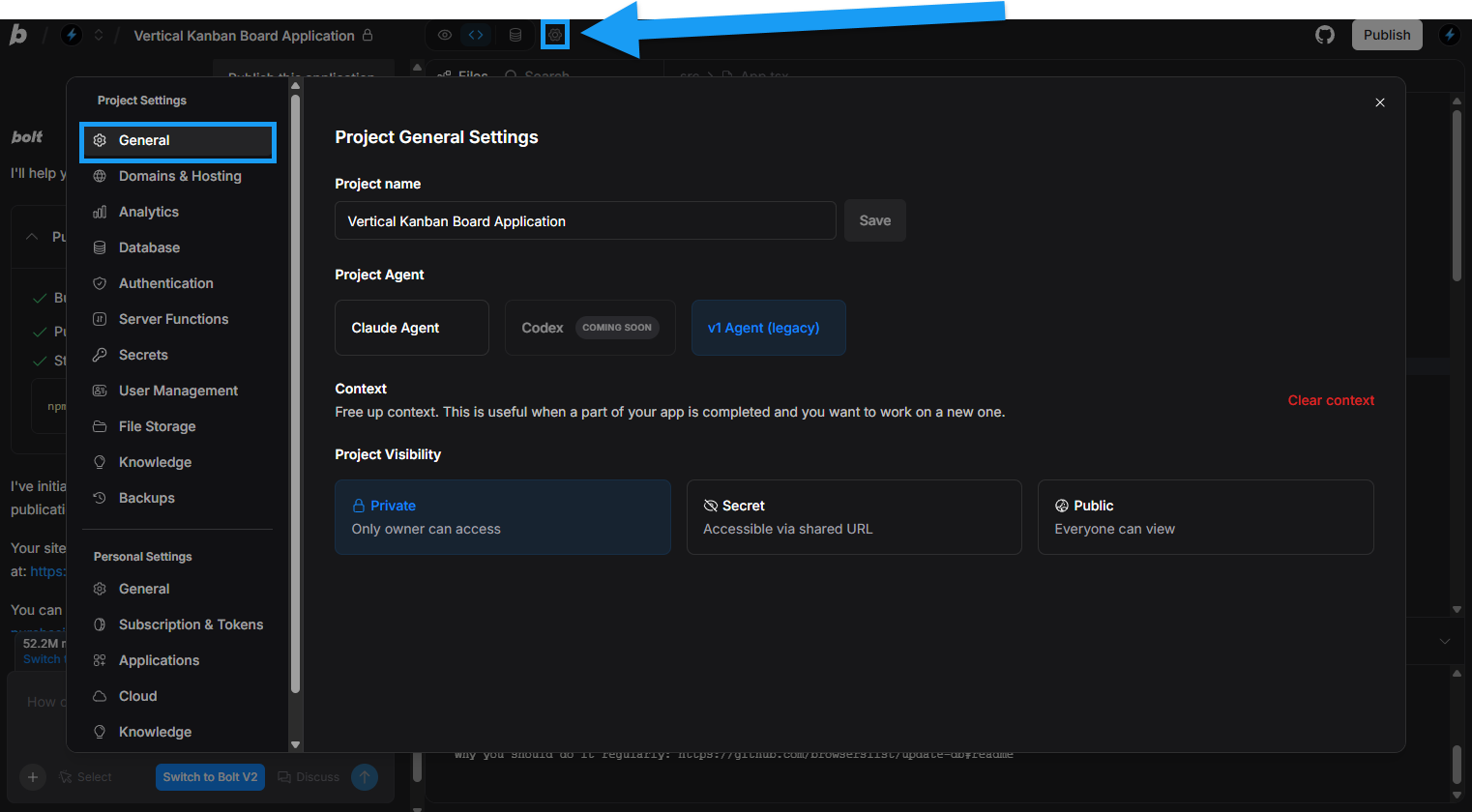The width and height of the screenshot is (1472, 812).
Task: Switch to code editor view
Action: pyautogui.click(x=476, y=35)
